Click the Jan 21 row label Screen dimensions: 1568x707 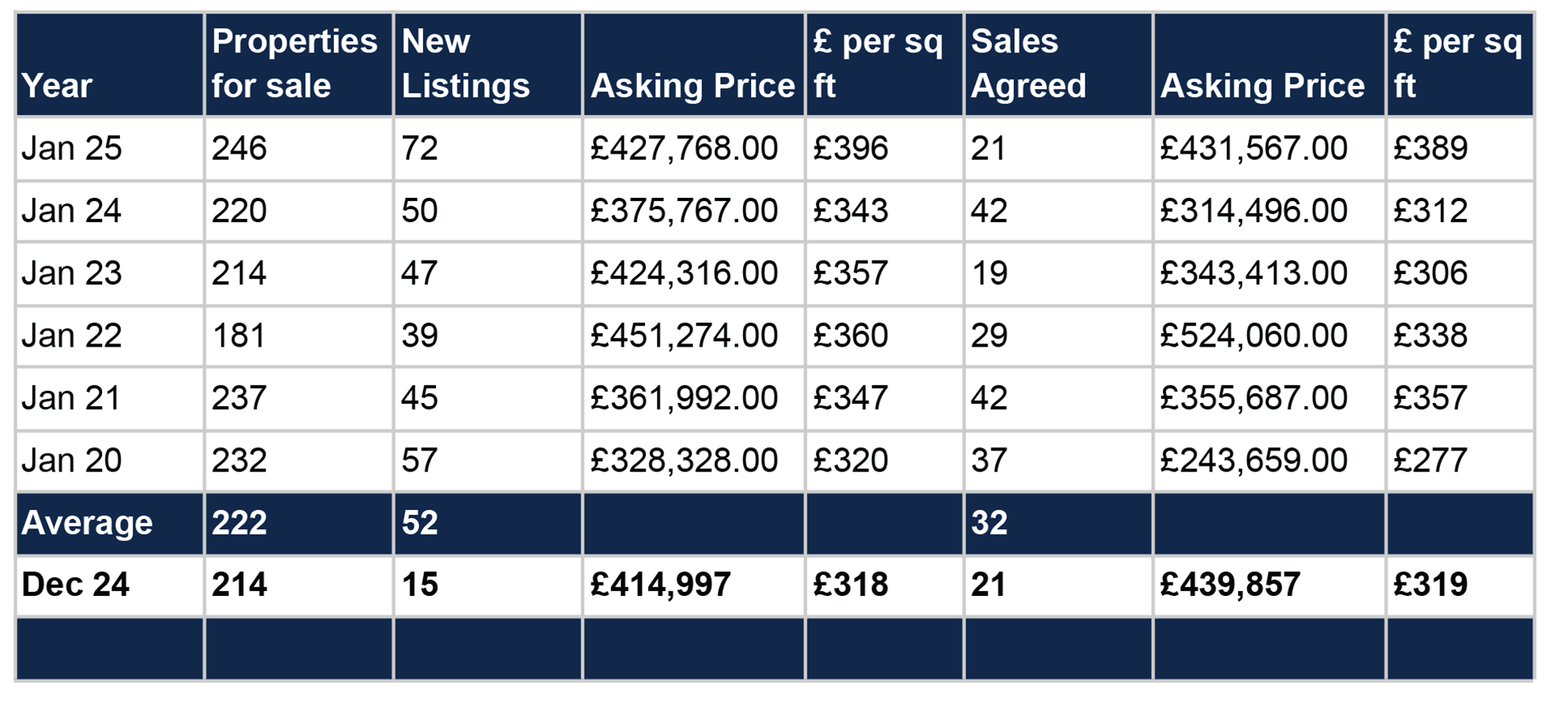click(72, 398)
